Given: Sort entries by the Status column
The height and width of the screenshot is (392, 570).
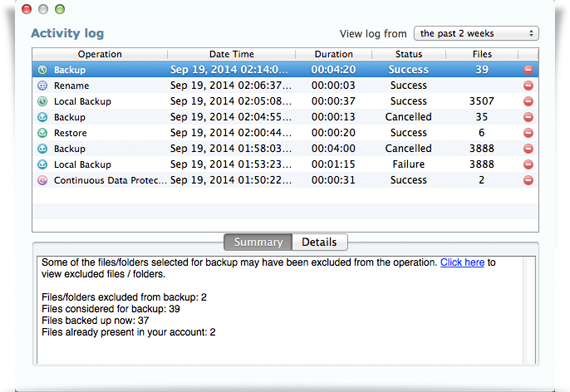Looking at the screenshot, I should point(409,54).
